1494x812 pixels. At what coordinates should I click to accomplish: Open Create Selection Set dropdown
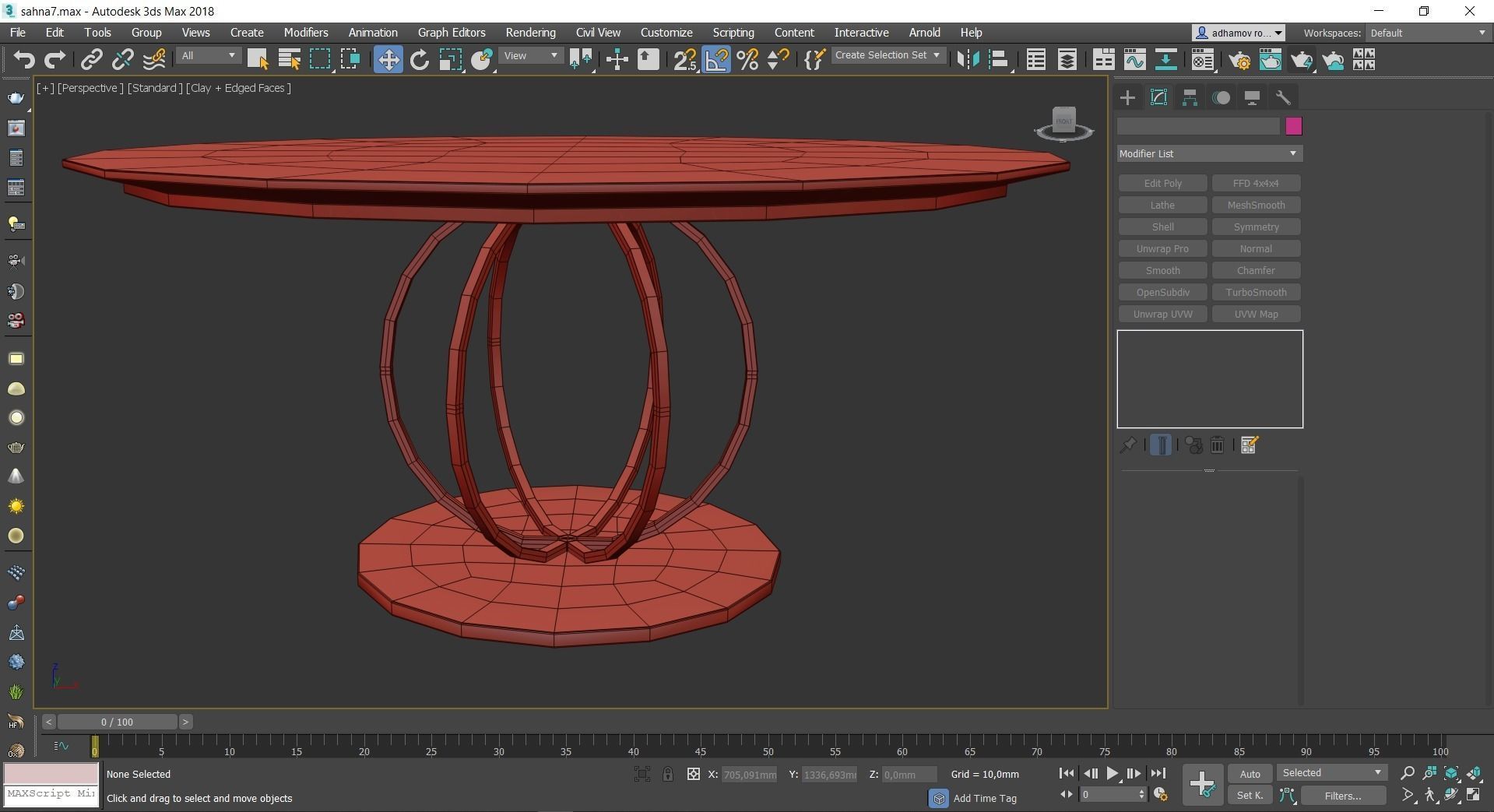(x=888, y=55)
